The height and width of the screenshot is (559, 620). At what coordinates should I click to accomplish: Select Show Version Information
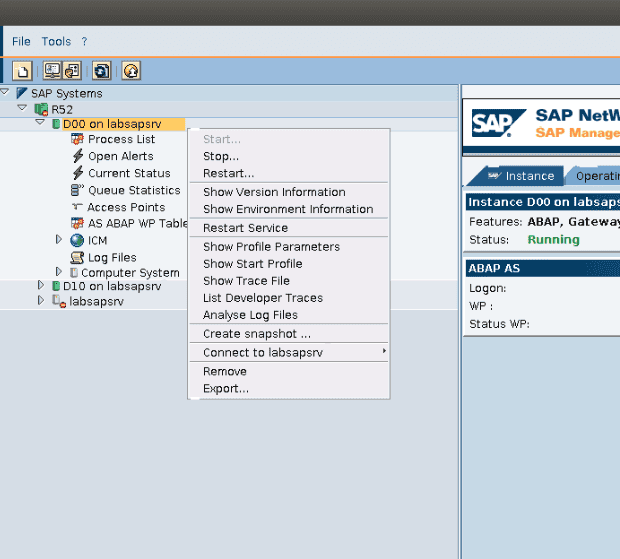[289, 192]
